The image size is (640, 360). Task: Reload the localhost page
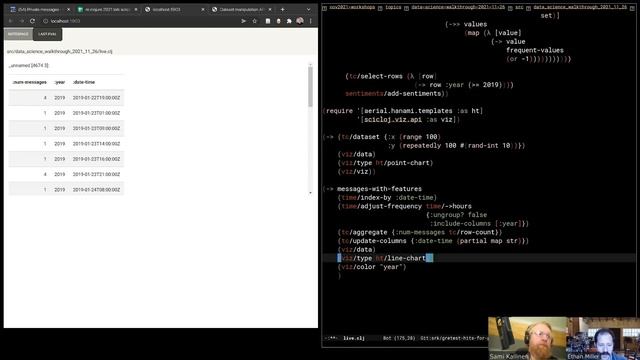(x=32, y=21)
